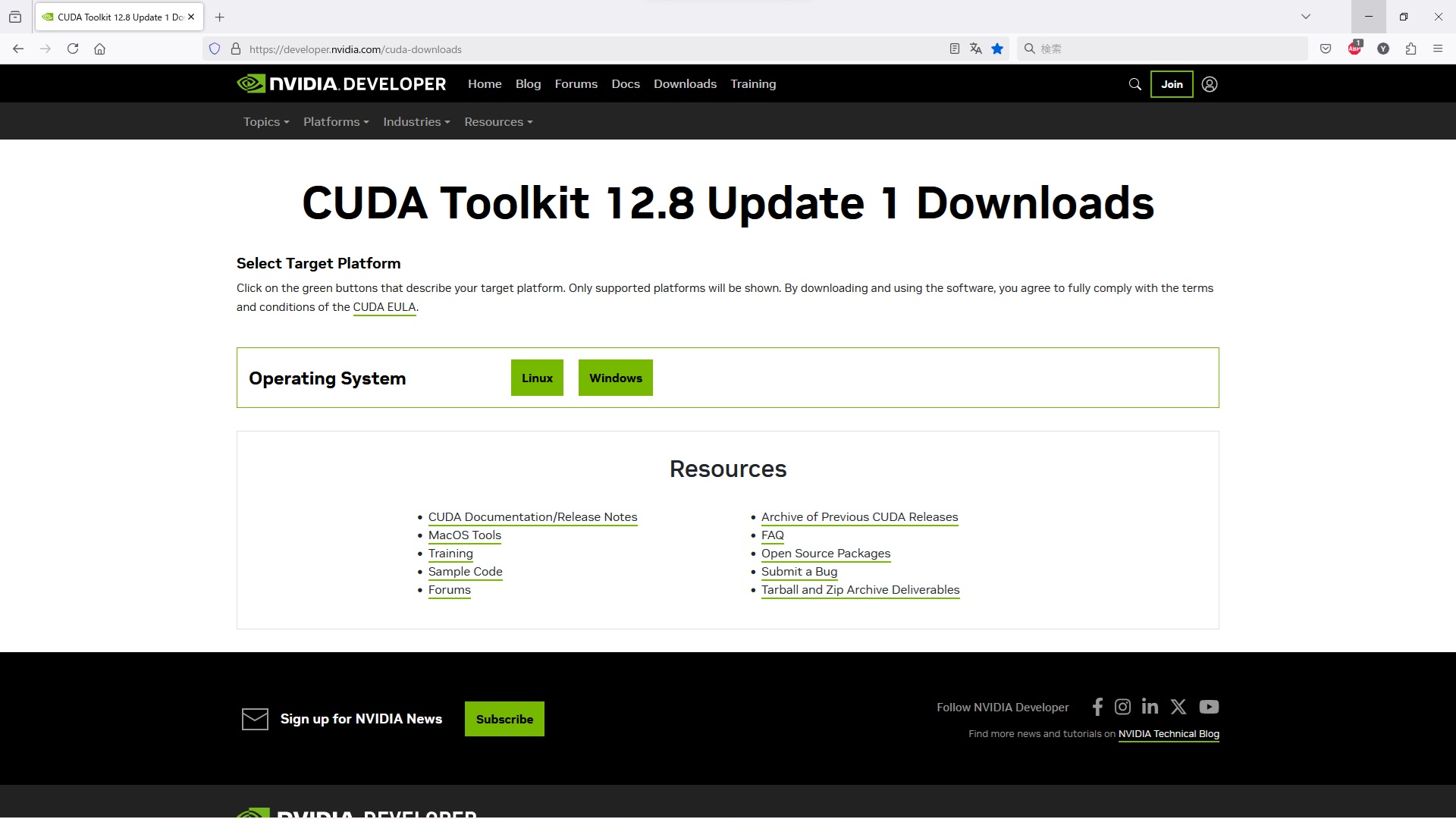Open the site search magnifier icon
The height and width of the screenshot is (819, 1456).
[x=1134, y=84]
